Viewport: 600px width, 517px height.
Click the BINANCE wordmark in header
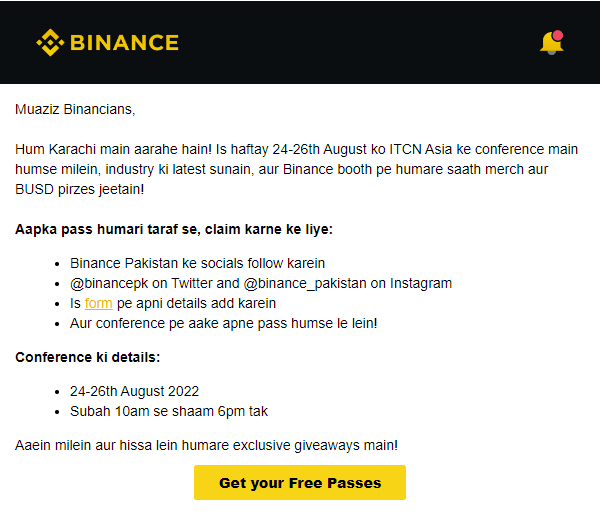tap(124, 42)
